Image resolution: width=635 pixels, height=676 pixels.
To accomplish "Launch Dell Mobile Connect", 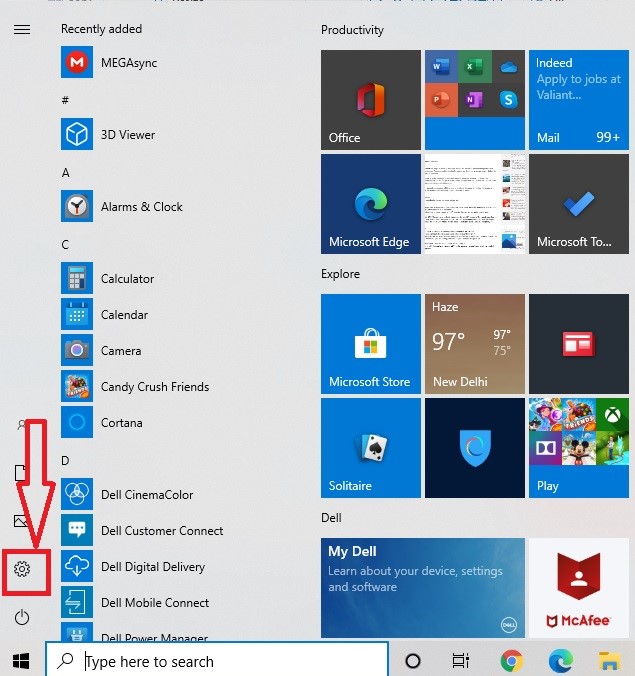I will tap(135, 602).
